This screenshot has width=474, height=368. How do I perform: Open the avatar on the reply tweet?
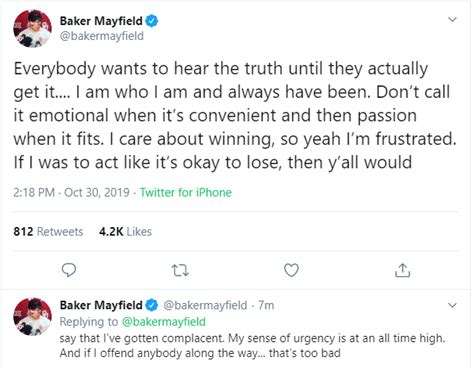click(x=32, y=317)
